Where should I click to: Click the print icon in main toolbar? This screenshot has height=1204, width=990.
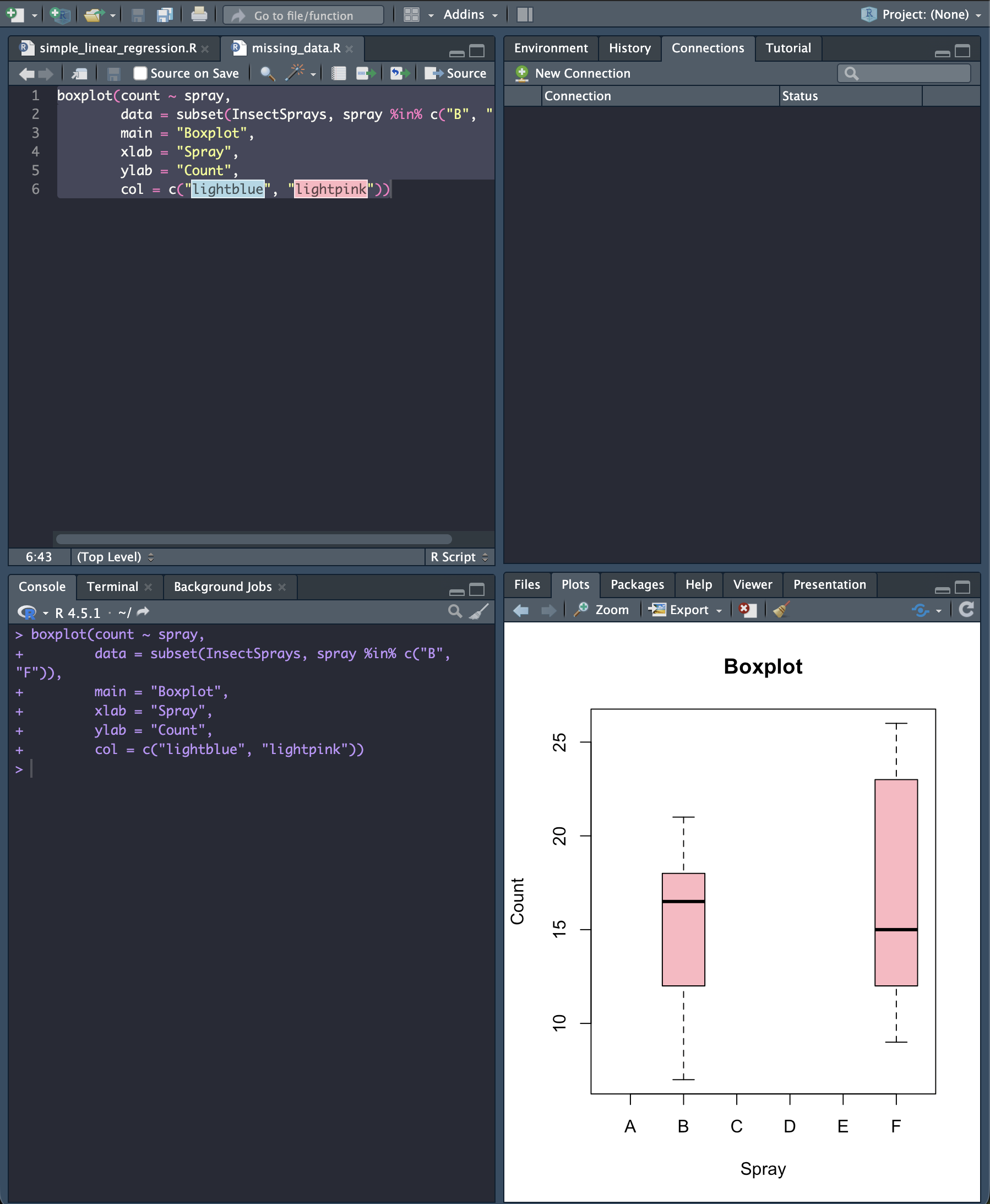point(199,14)
